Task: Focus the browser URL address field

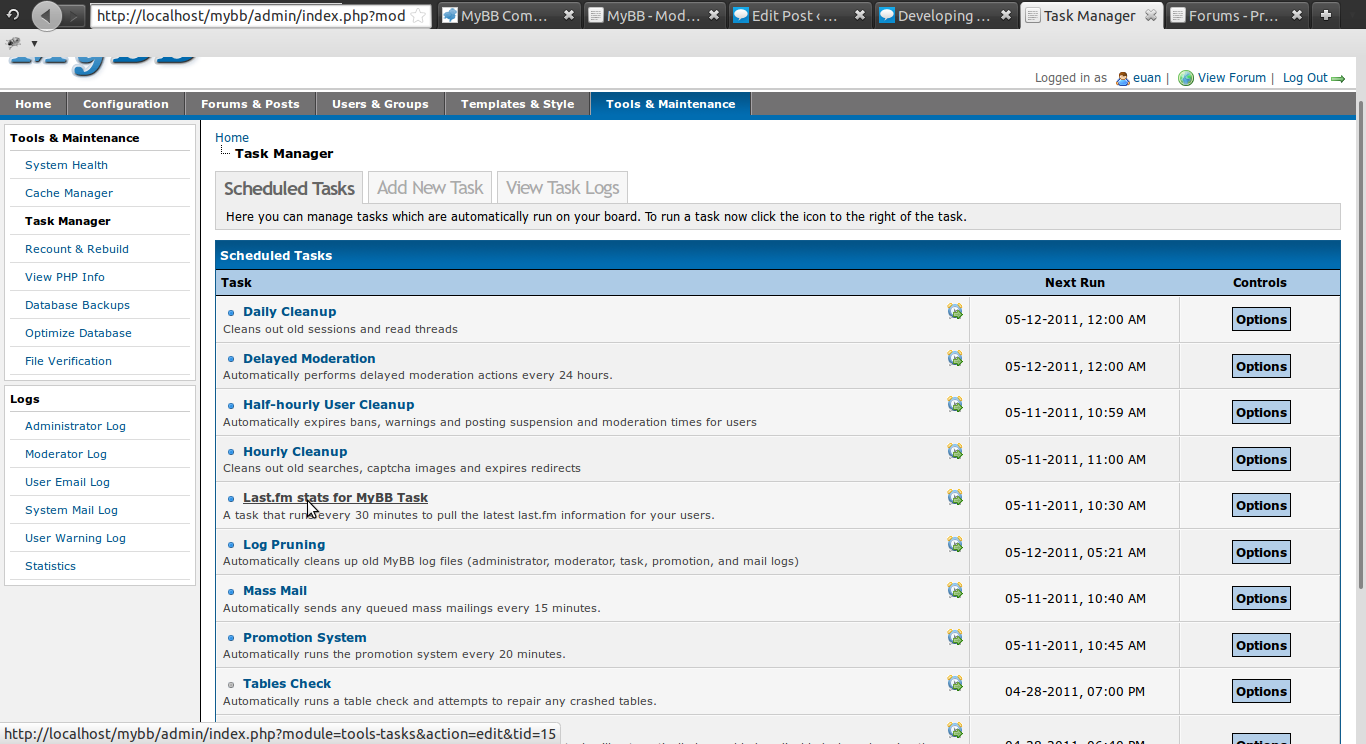Action: 250,16
